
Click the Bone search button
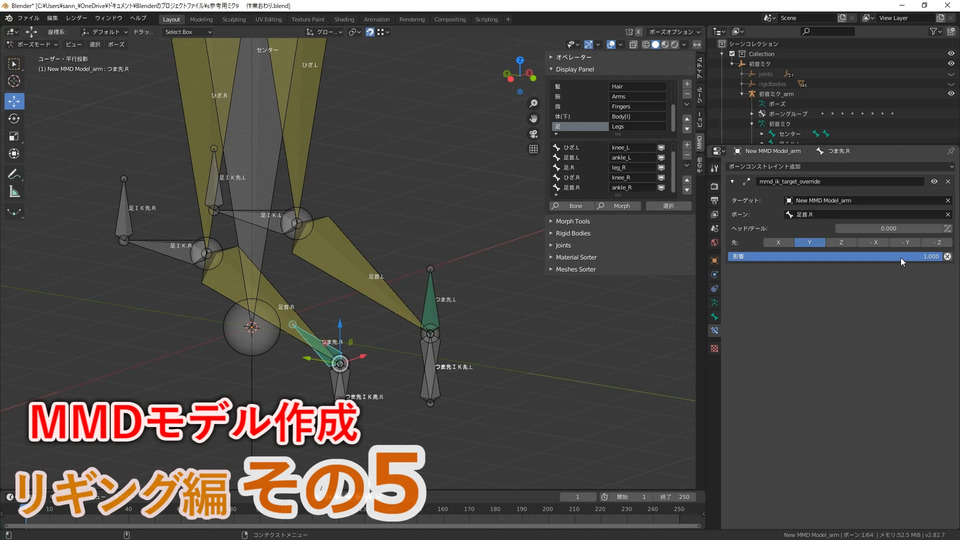(x=571, y=206)
